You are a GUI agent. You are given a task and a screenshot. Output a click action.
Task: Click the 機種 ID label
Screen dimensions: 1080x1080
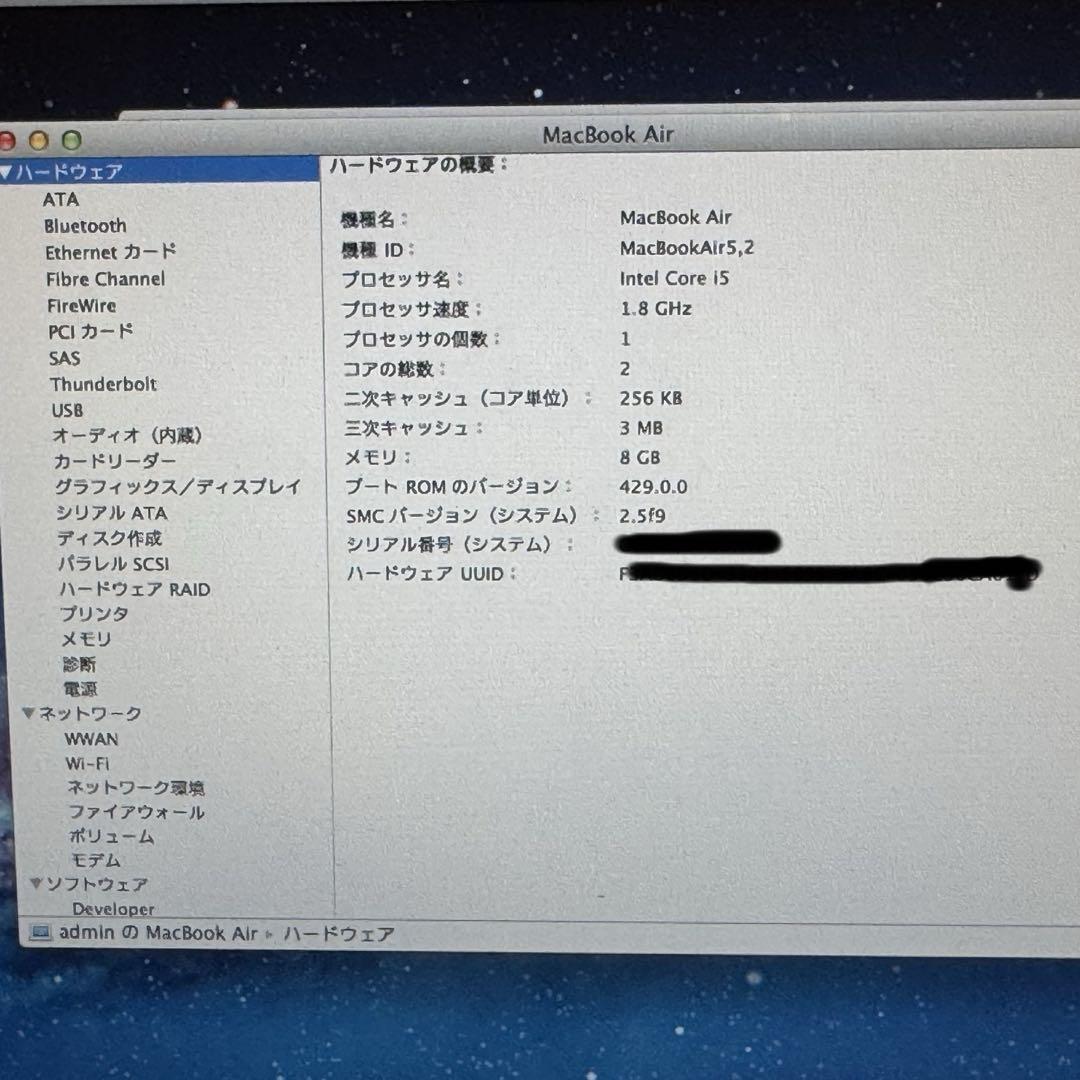377,249
